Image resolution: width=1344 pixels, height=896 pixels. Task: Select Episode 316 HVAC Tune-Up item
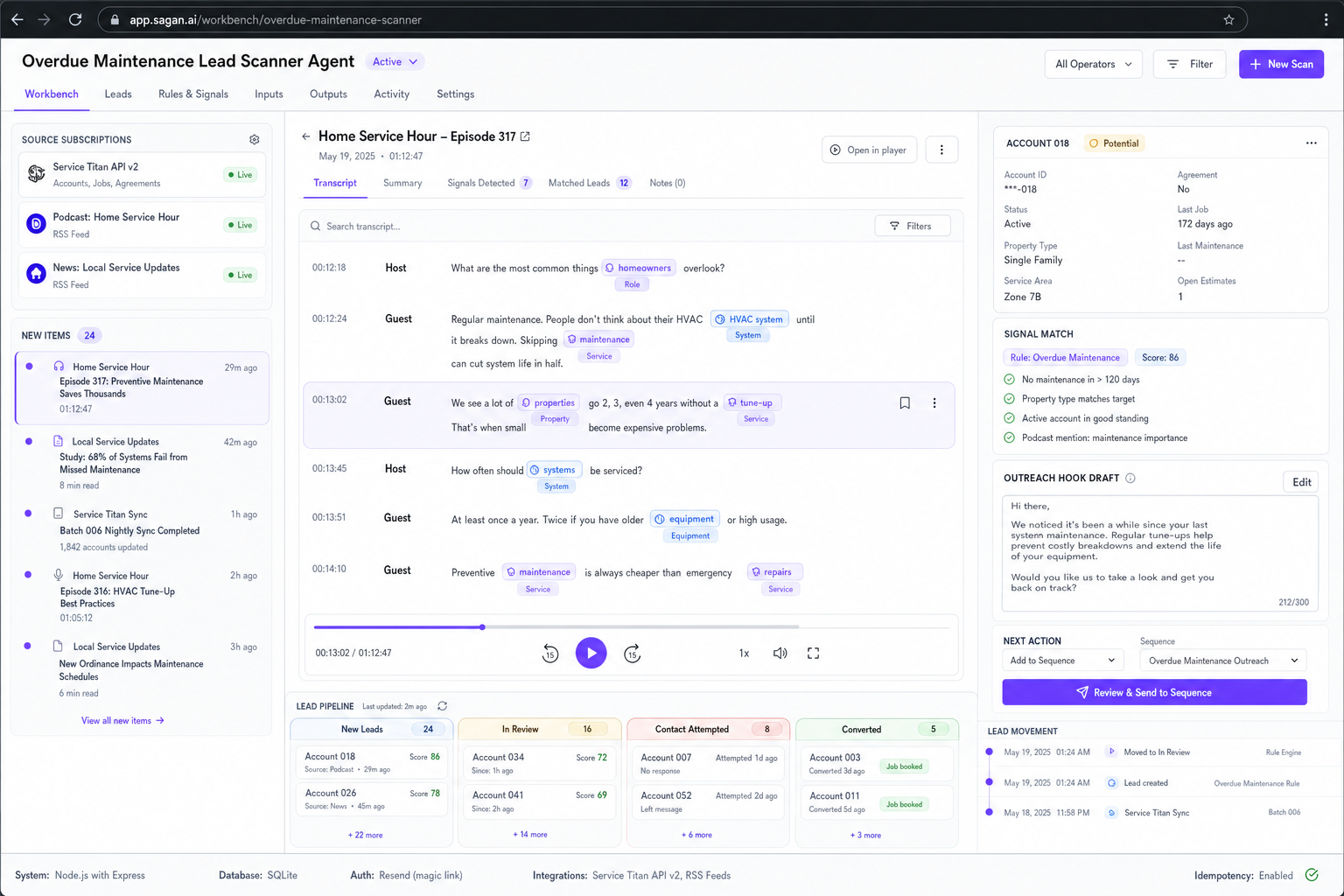[x=142, y=597]
